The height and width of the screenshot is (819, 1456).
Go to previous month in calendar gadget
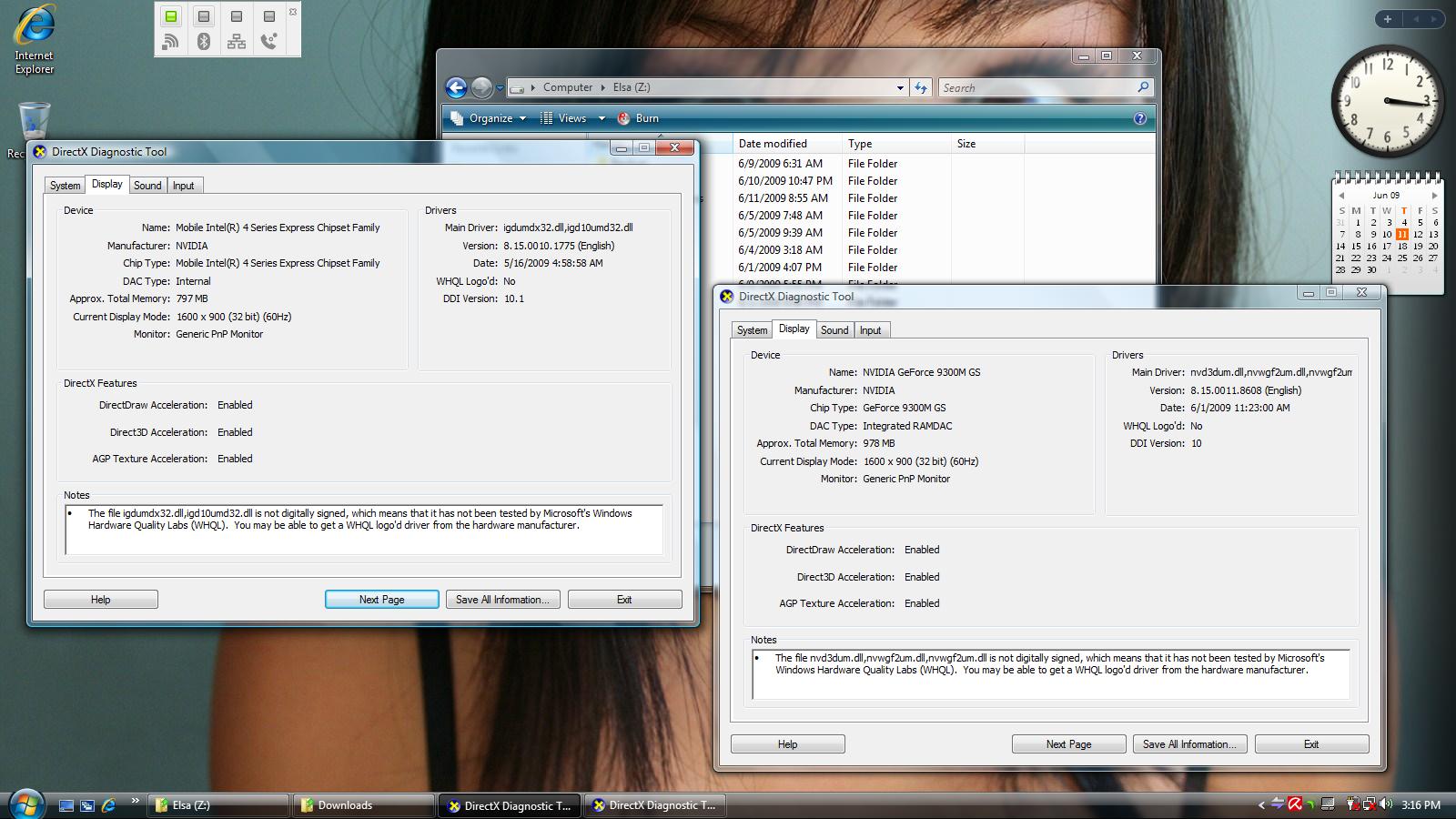coord(1340,196)
